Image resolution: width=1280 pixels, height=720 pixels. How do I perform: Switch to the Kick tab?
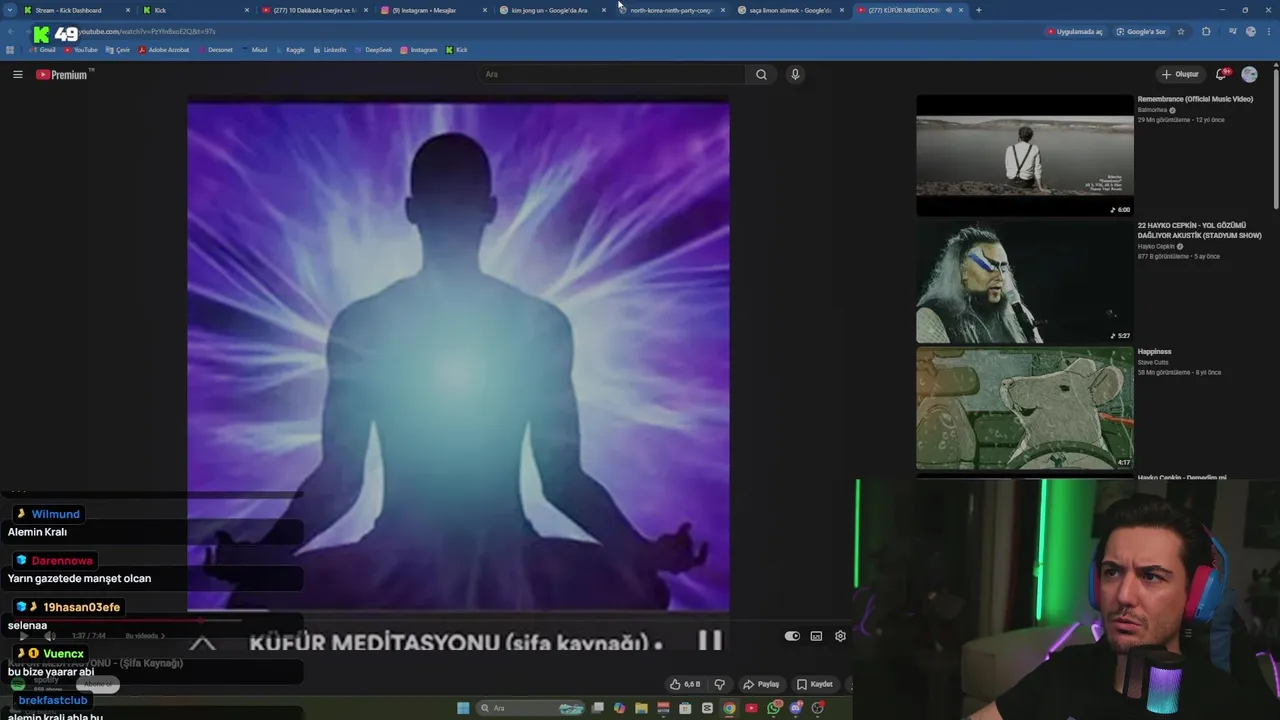(x=195, y=10)
